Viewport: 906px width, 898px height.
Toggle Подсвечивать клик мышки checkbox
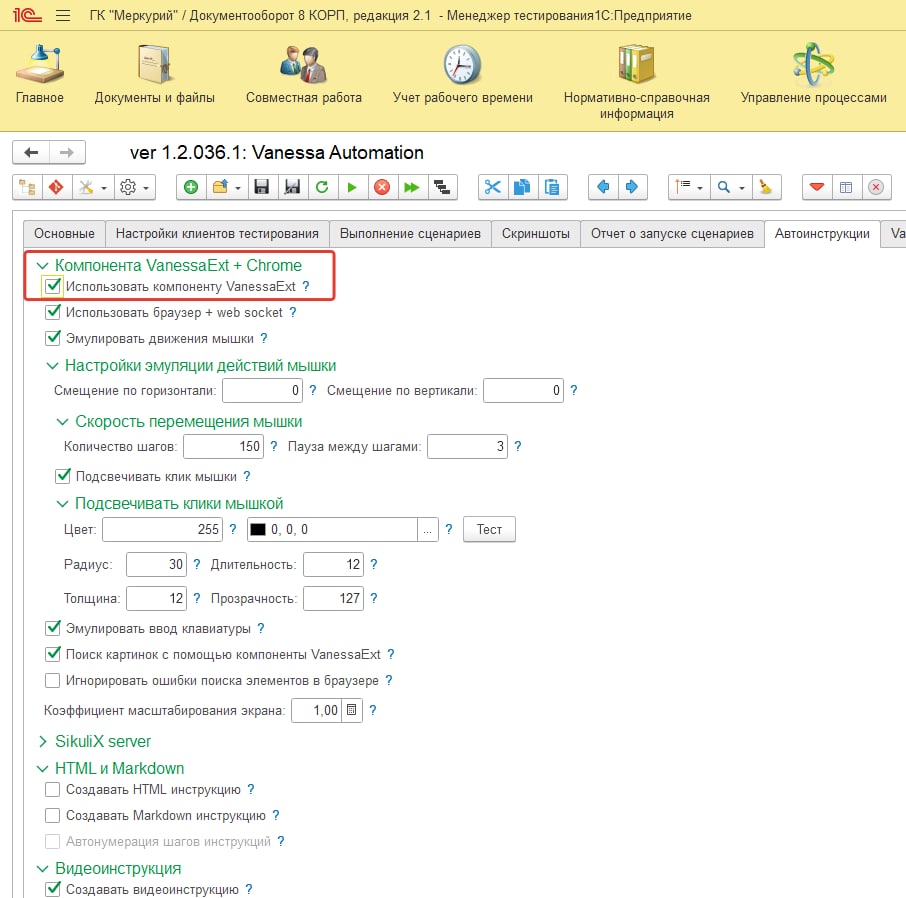(62, 476)
